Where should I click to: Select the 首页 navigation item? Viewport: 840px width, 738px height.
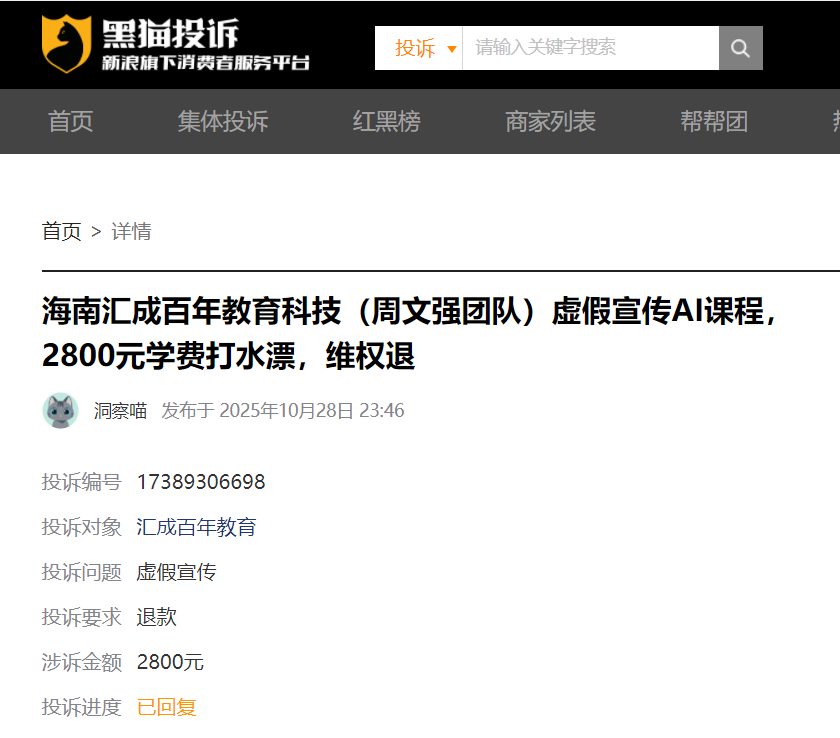70,121
